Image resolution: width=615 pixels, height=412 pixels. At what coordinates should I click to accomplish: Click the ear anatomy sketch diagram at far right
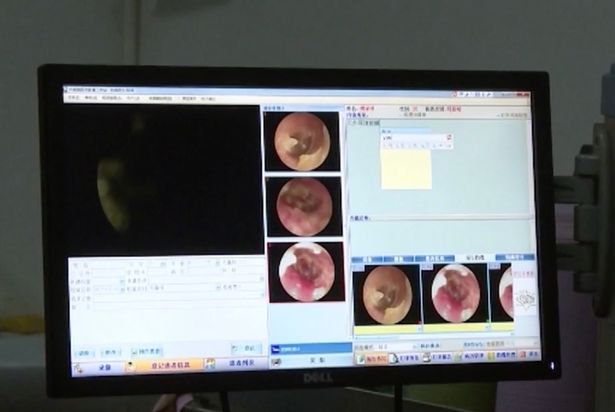pyautogui.click(x=524, y=298)
